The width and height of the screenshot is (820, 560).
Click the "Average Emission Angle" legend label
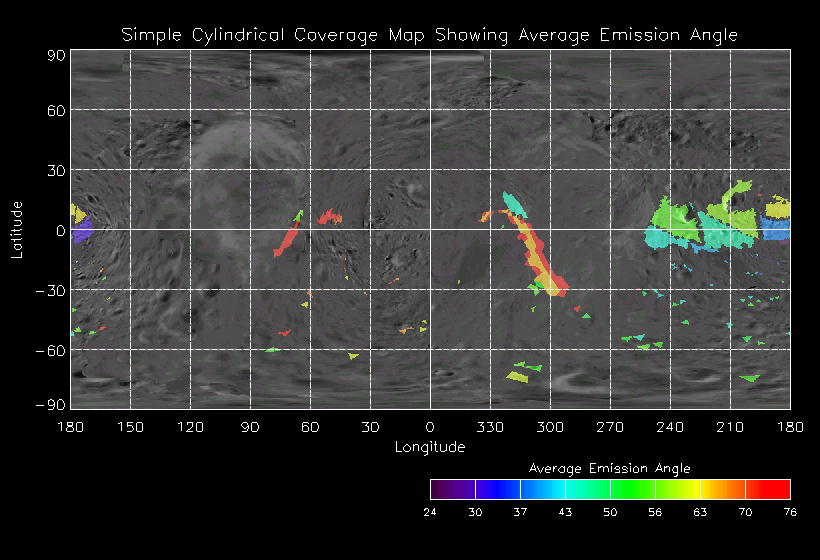point(609,468)
